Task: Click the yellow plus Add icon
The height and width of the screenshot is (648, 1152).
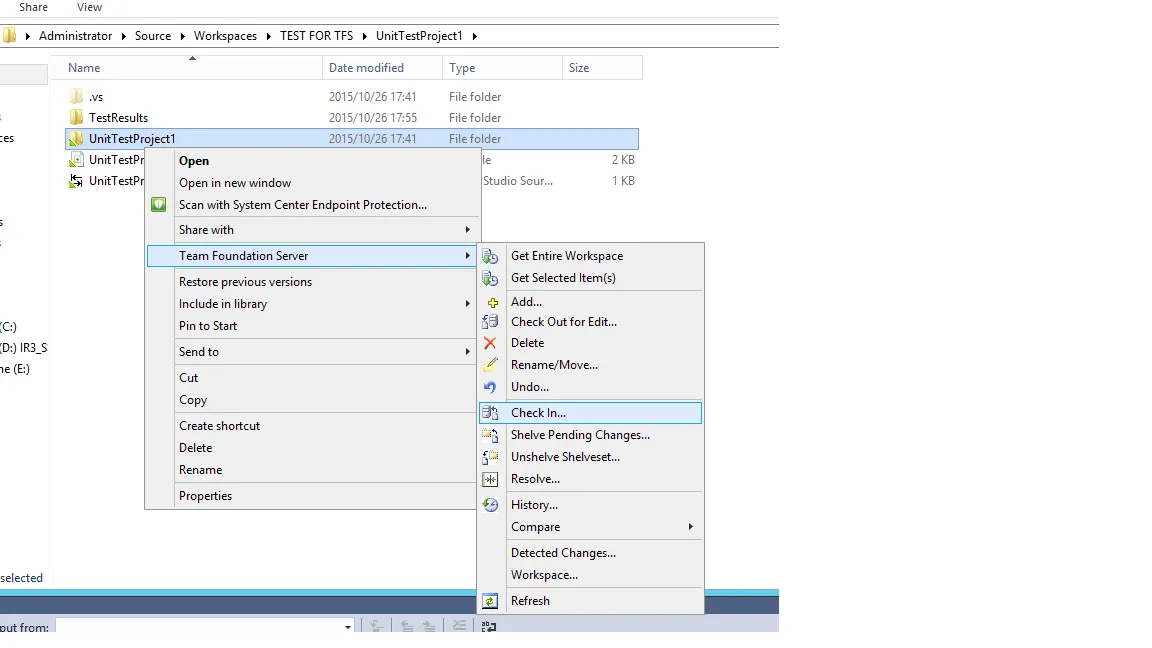Action: tap(492, 303)
